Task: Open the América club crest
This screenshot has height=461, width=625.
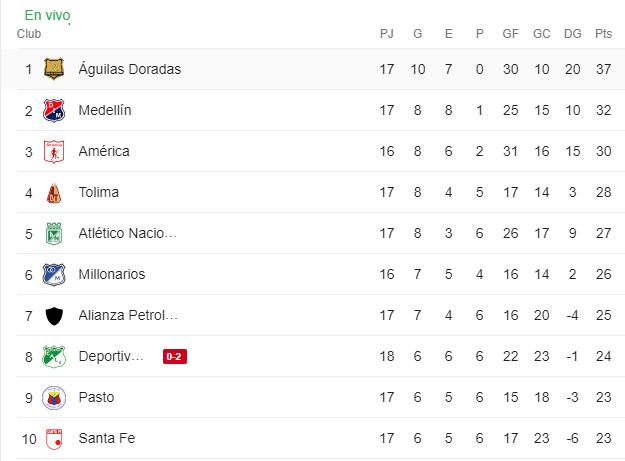Action: point(54,151)
